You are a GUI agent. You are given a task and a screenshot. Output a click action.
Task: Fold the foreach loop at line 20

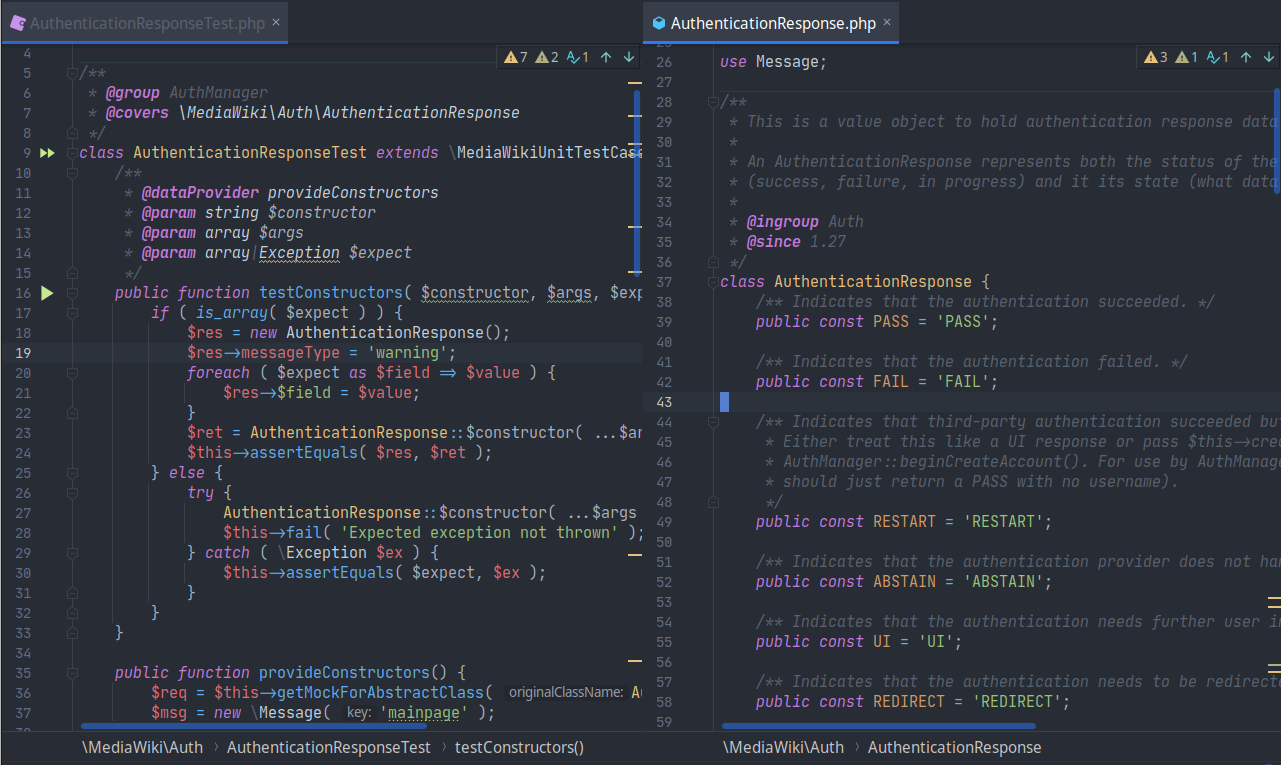click(72, 373)
